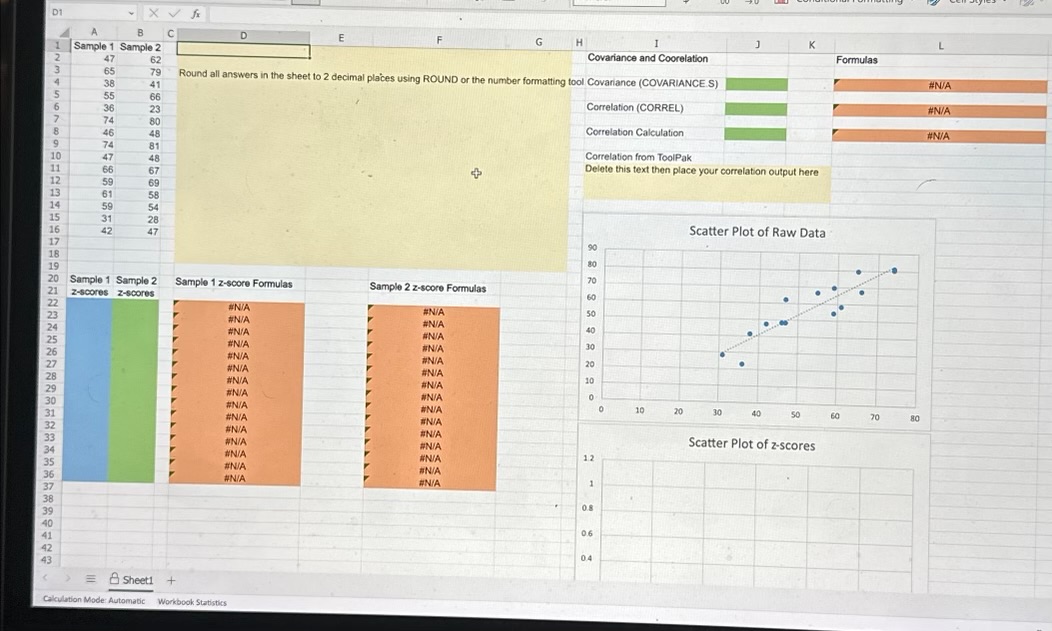The width and height of the screenshot is (1052, 631).
Task: Select column A header
Action: pos(94,32)
